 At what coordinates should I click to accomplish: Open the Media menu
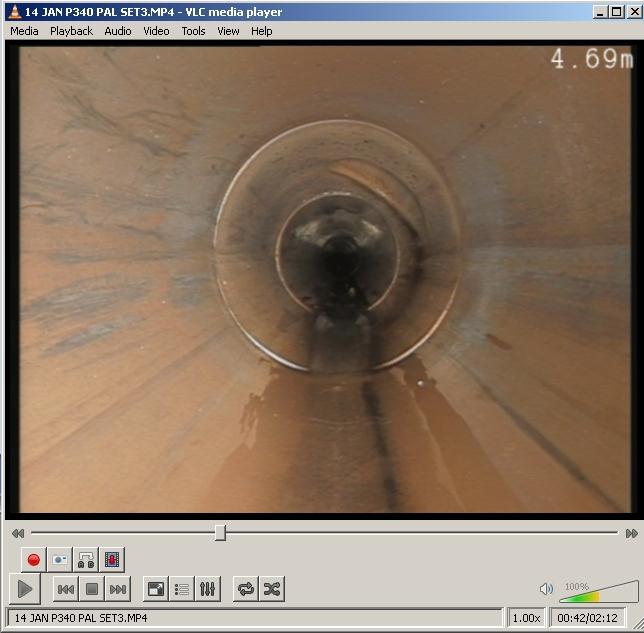tap(24, 31)
